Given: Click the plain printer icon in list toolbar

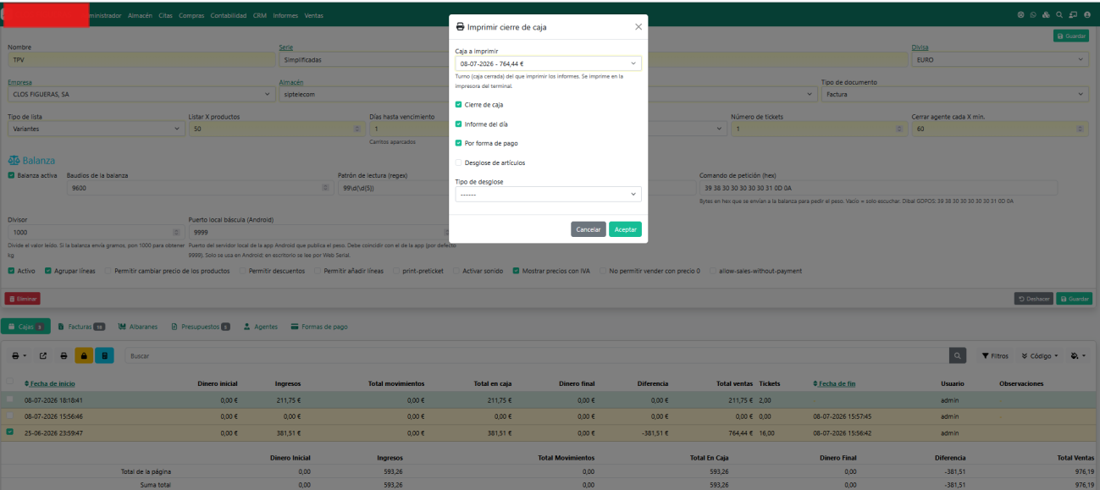Looking at the screenshot, I should tap(64, 356).
